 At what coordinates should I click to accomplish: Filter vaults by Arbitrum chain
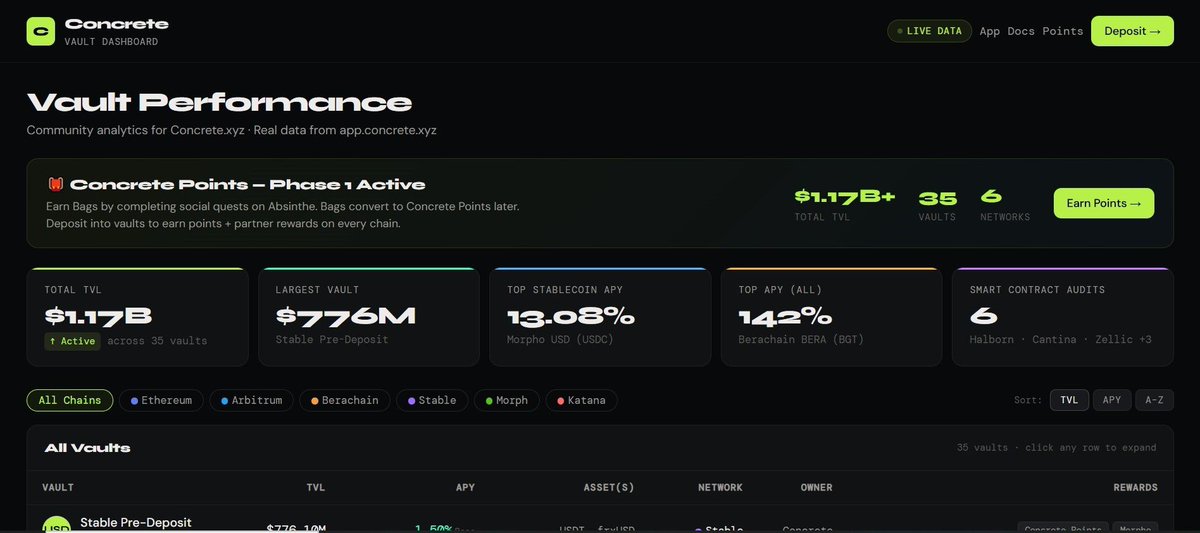tap(250, 400)
